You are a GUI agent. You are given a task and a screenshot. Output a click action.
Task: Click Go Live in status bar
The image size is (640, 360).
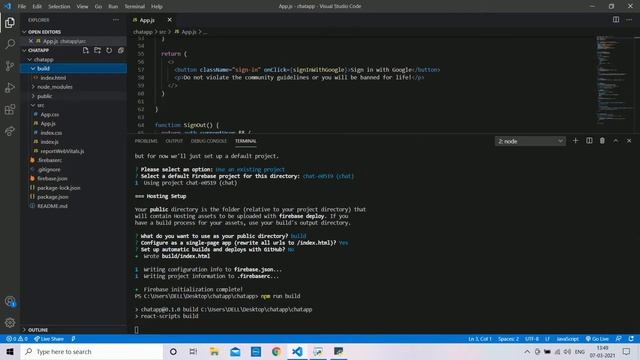(597, 339)
